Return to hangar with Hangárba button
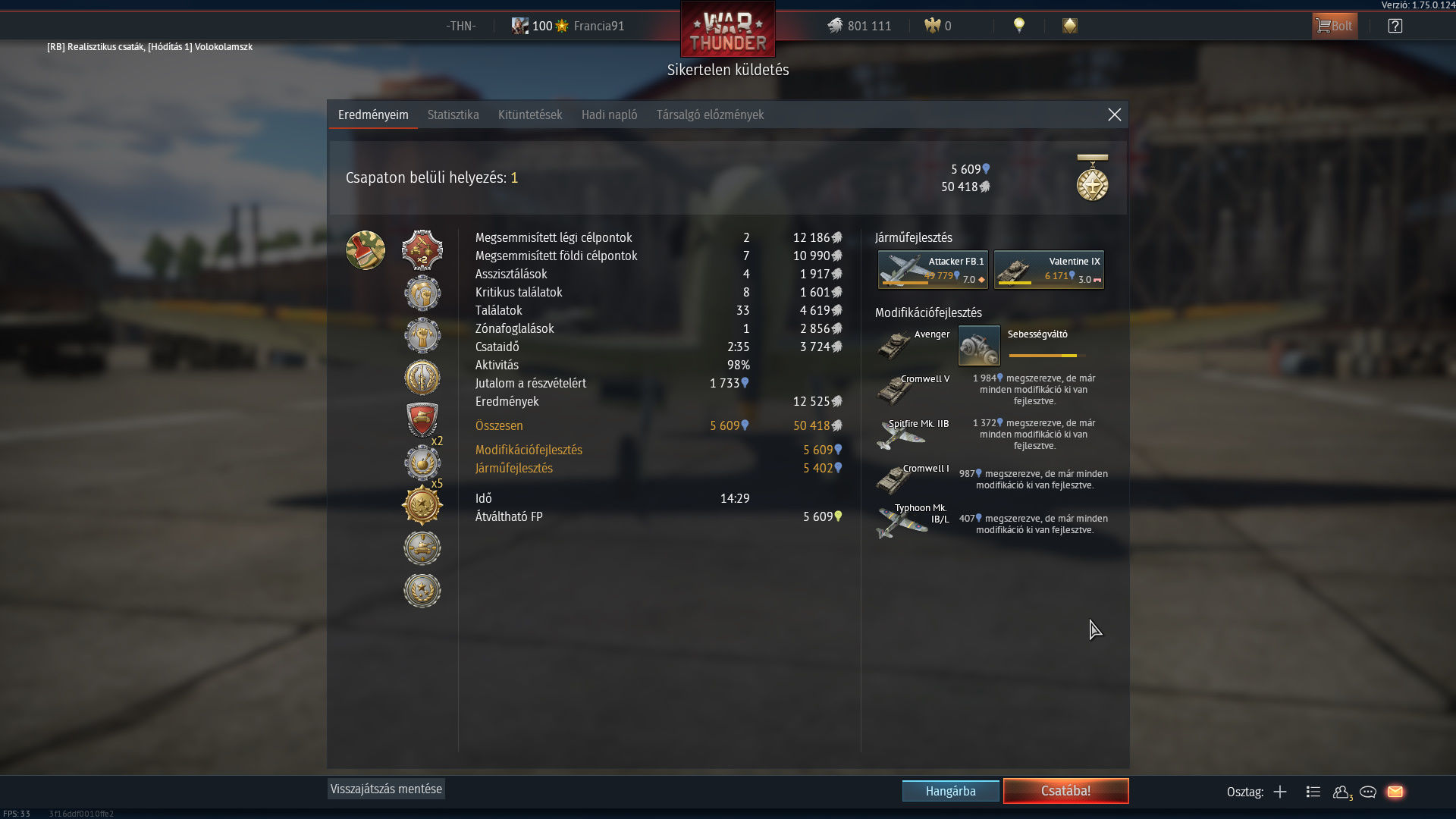1456x819 pixels. (x=950, y=791)
